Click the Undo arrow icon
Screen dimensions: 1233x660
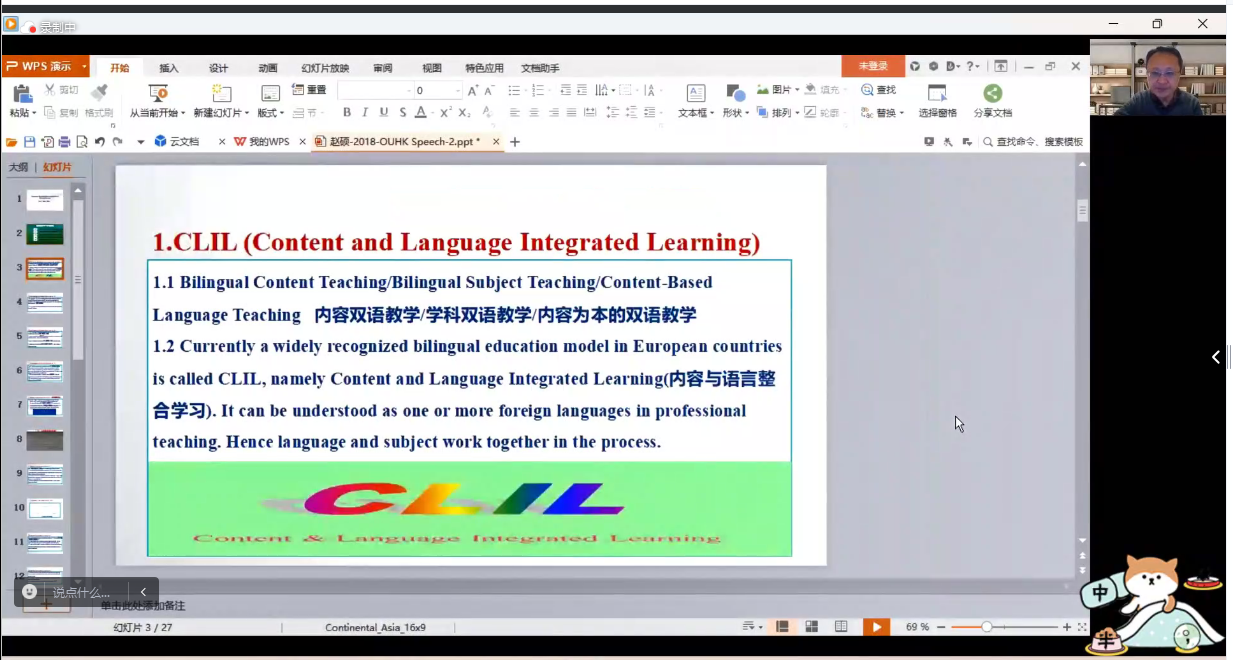[100, 142]
